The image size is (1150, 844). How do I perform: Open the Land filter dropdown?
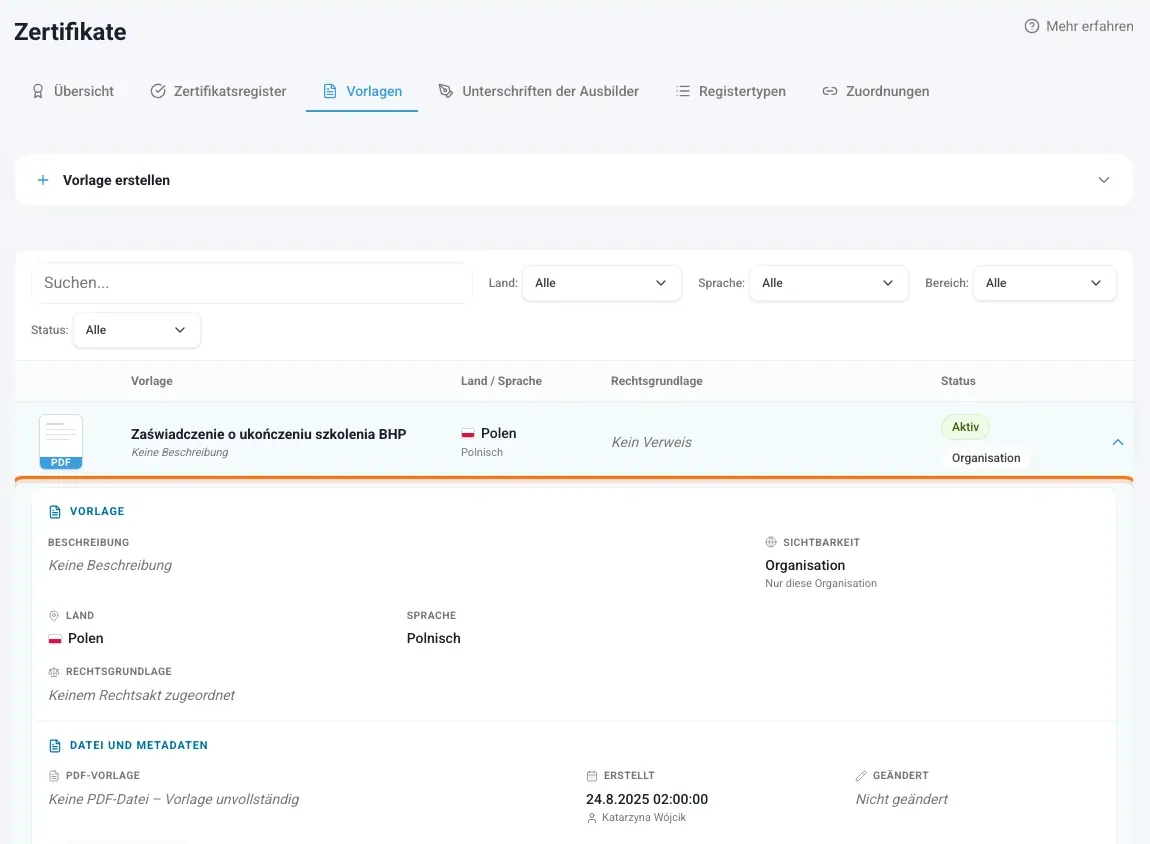click(601, 283)
